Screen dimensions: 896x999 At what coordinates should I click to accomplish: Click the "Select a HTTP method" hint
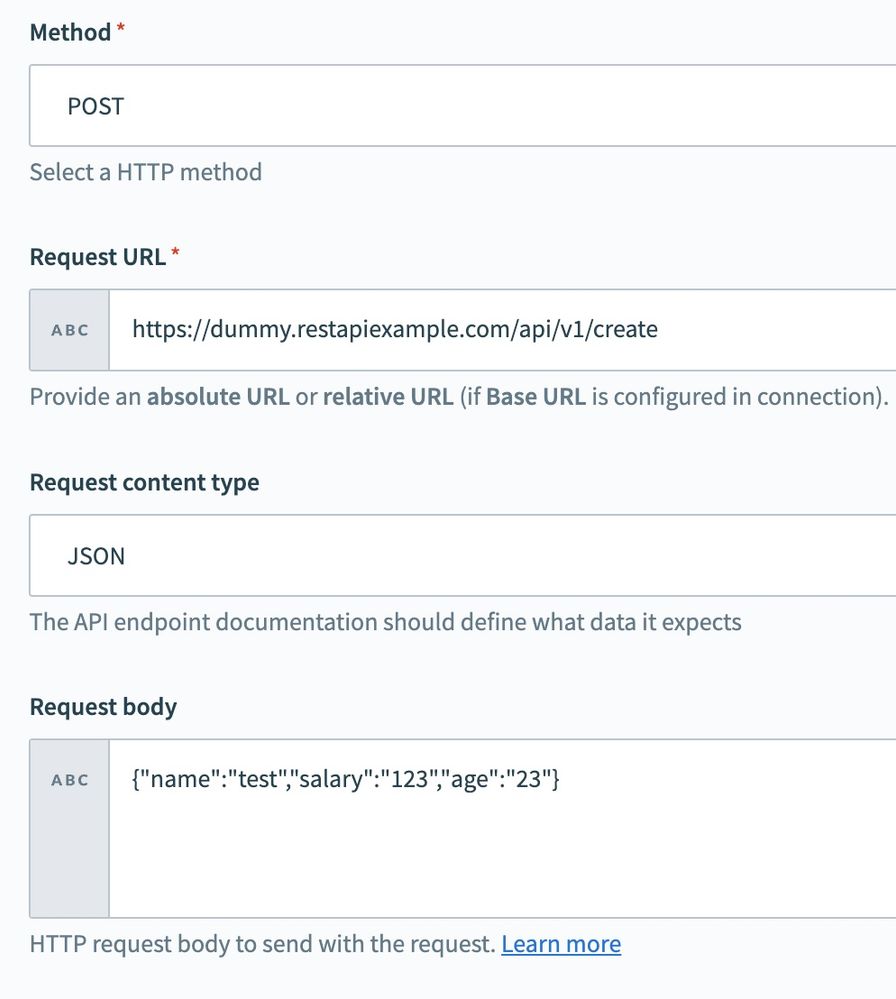pos(146,172)
